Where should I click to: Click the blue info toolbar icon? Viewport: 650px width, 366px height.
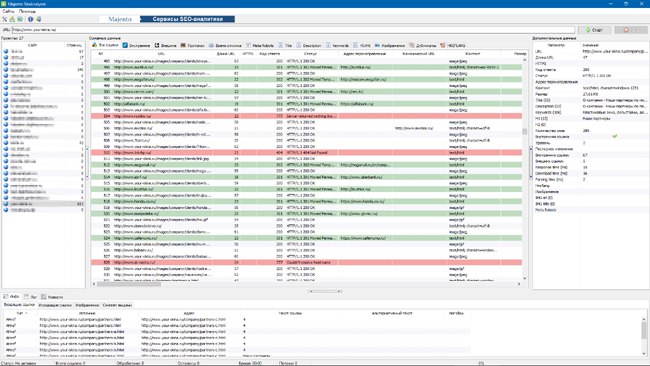(30, 19)
